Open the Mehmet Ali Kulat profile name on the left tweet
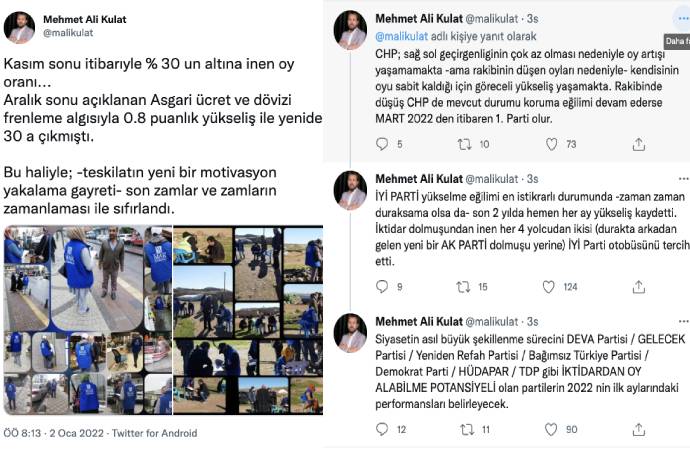 click(x=84, y=19)
